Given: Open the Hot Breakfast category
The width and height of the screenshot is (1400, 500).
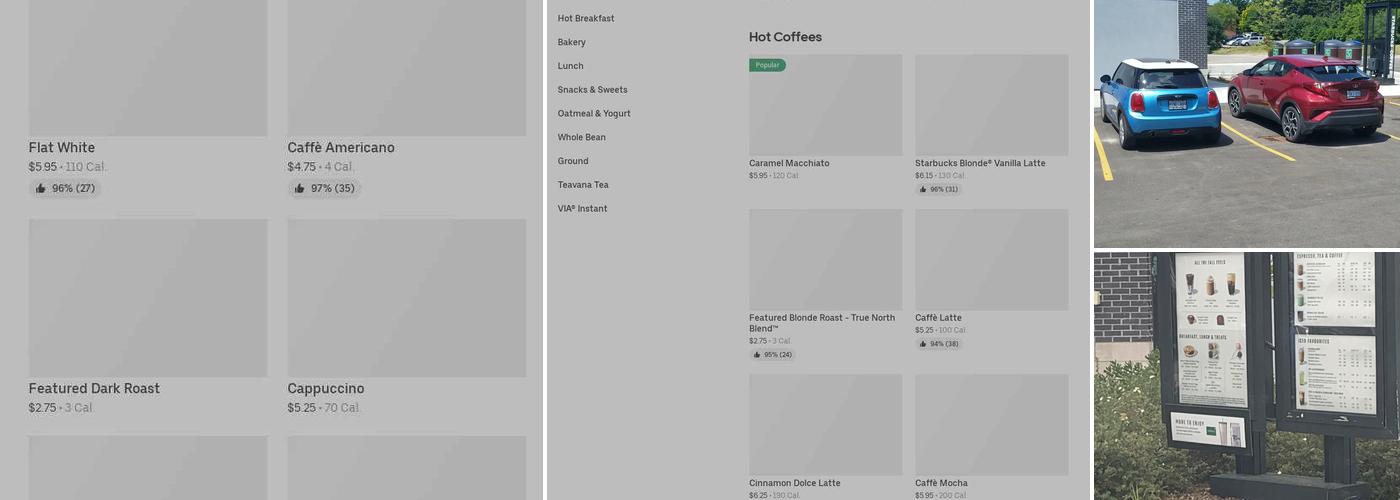Looking at the screenshot, I should 586,18.
